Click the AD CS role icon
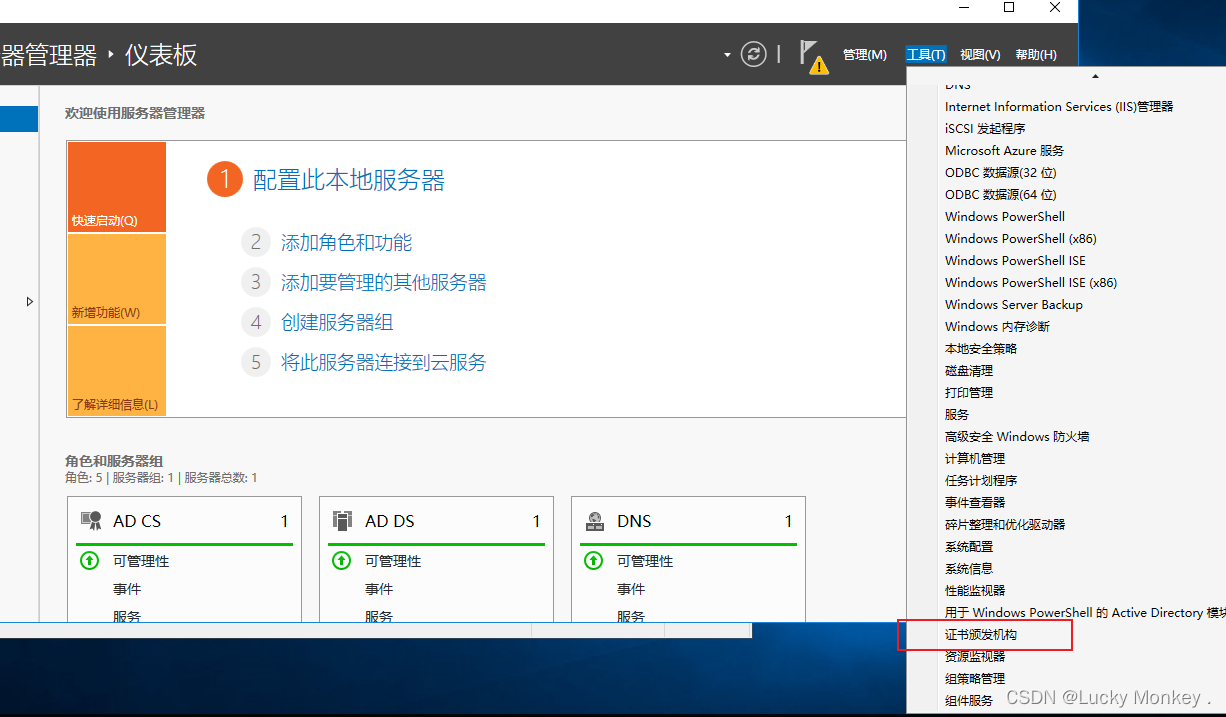The image size is (1226, 717). 91,520
